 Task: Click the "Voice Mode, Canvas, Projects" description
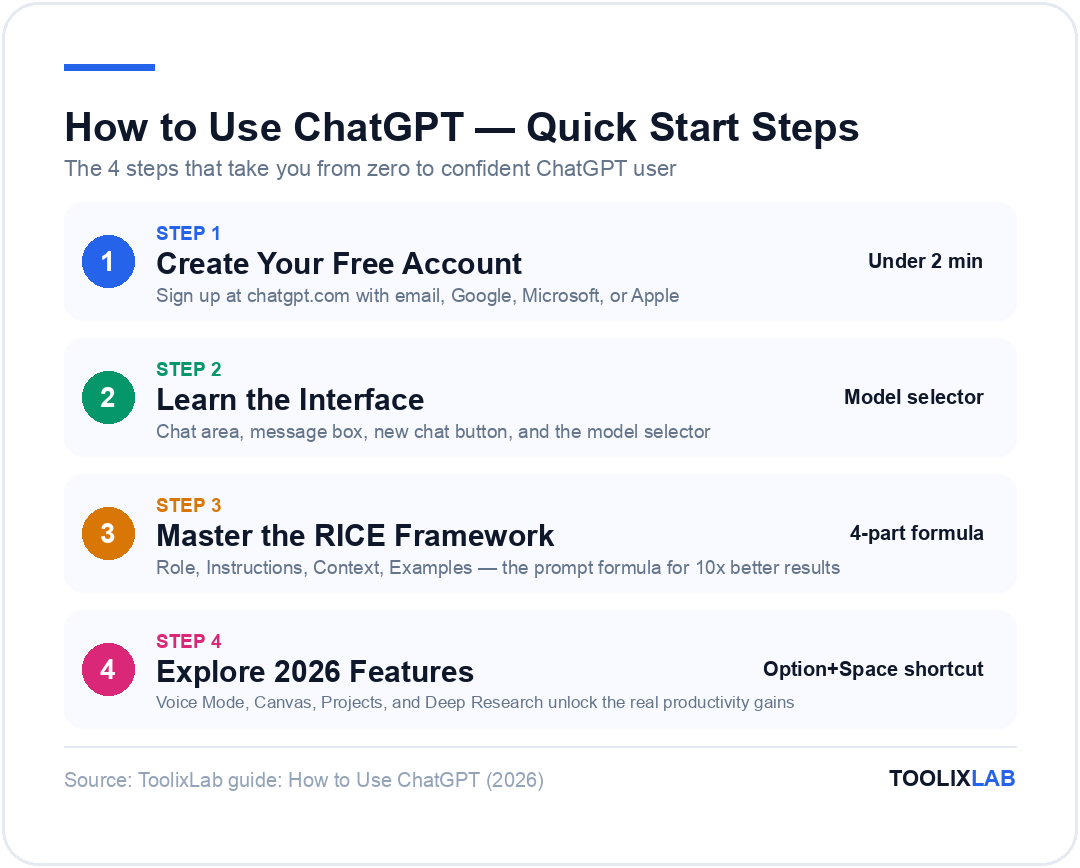pyautogui.click(x=475, y=703)
